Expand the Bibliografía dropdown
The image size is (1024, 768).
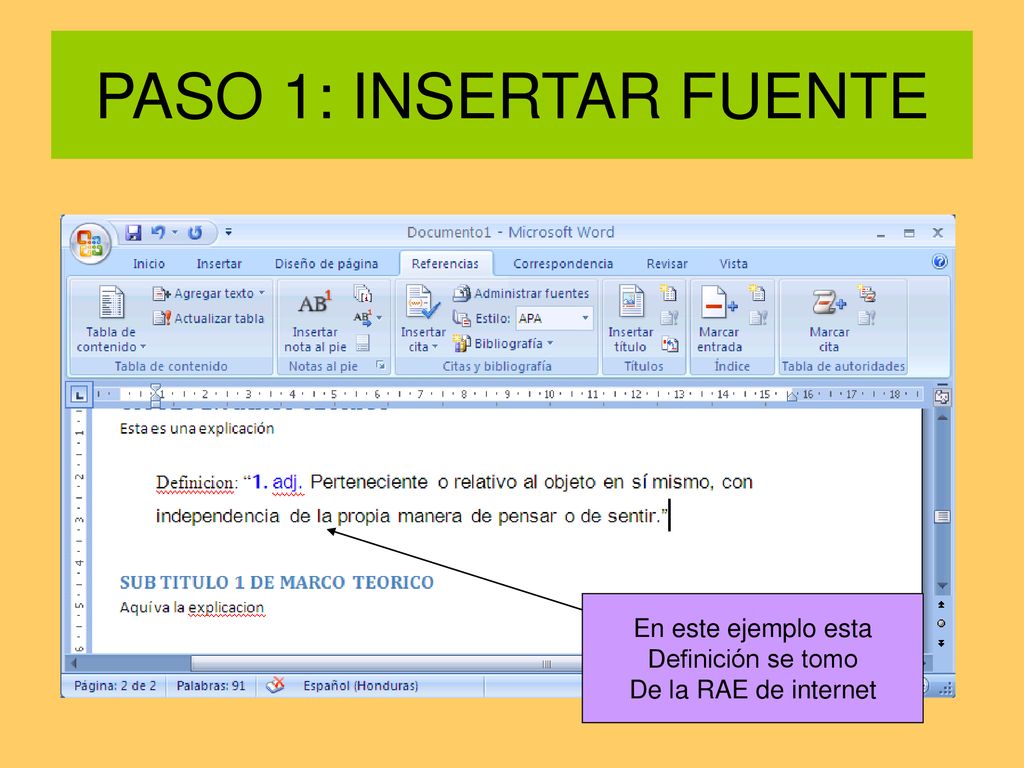503,344
